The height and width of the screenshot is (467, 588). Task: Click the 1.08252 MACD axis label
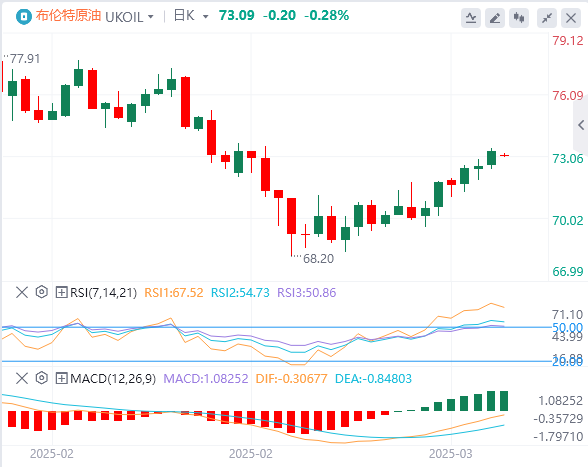[561, 401]
